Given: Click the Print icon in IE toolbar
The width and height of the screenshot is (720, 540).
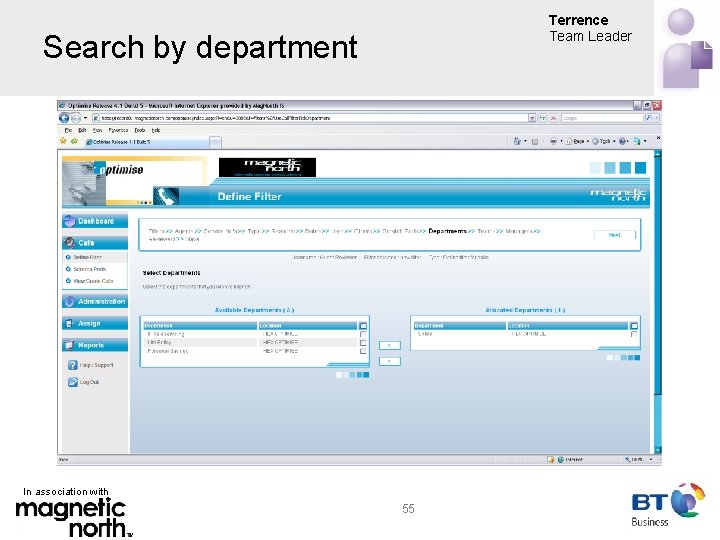Looking at the screenshot, I should point(553,141).
